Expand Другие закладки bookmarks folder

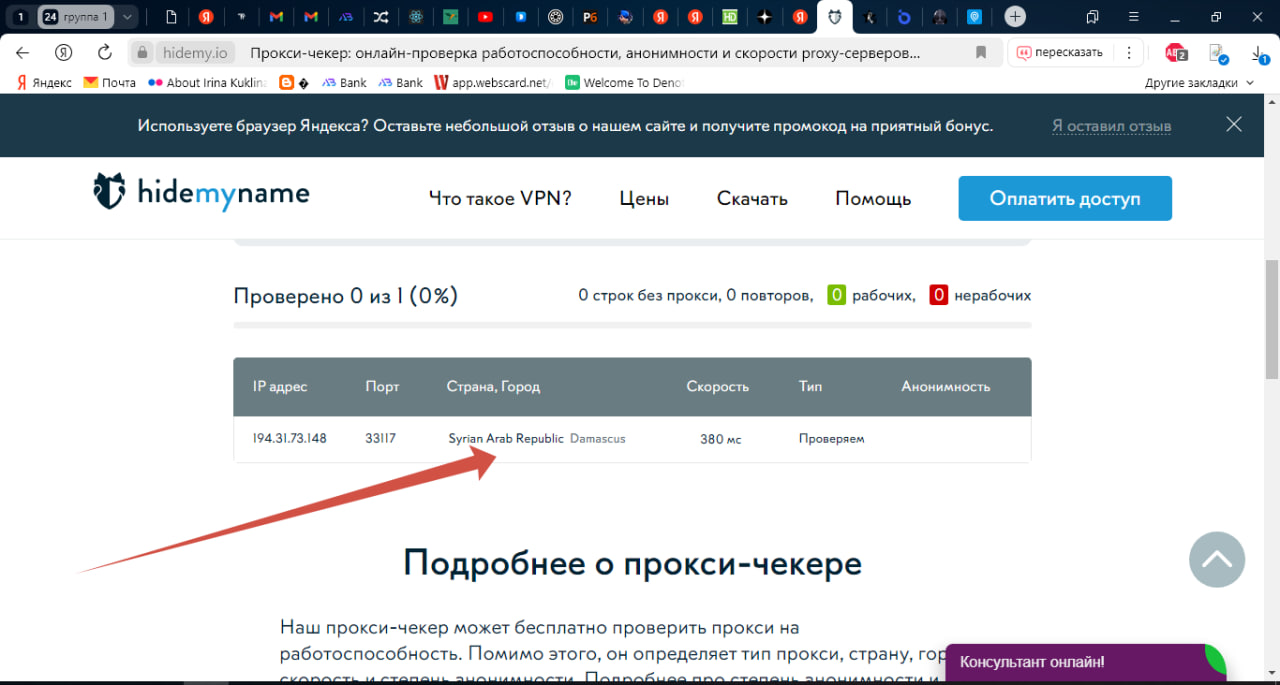click(1199, 83)
